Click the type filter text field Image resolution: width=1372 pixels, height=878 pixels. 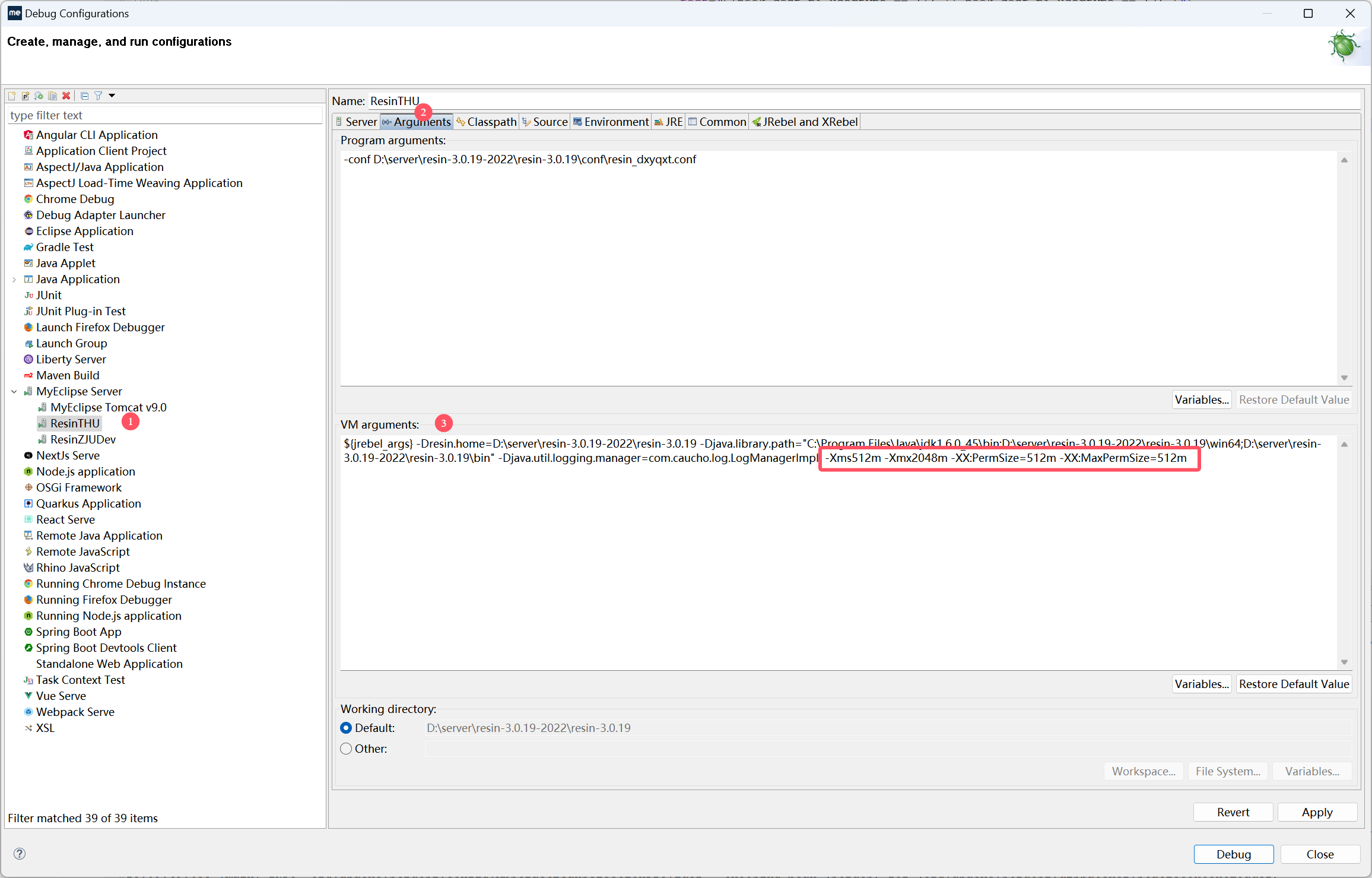(165, 115)
